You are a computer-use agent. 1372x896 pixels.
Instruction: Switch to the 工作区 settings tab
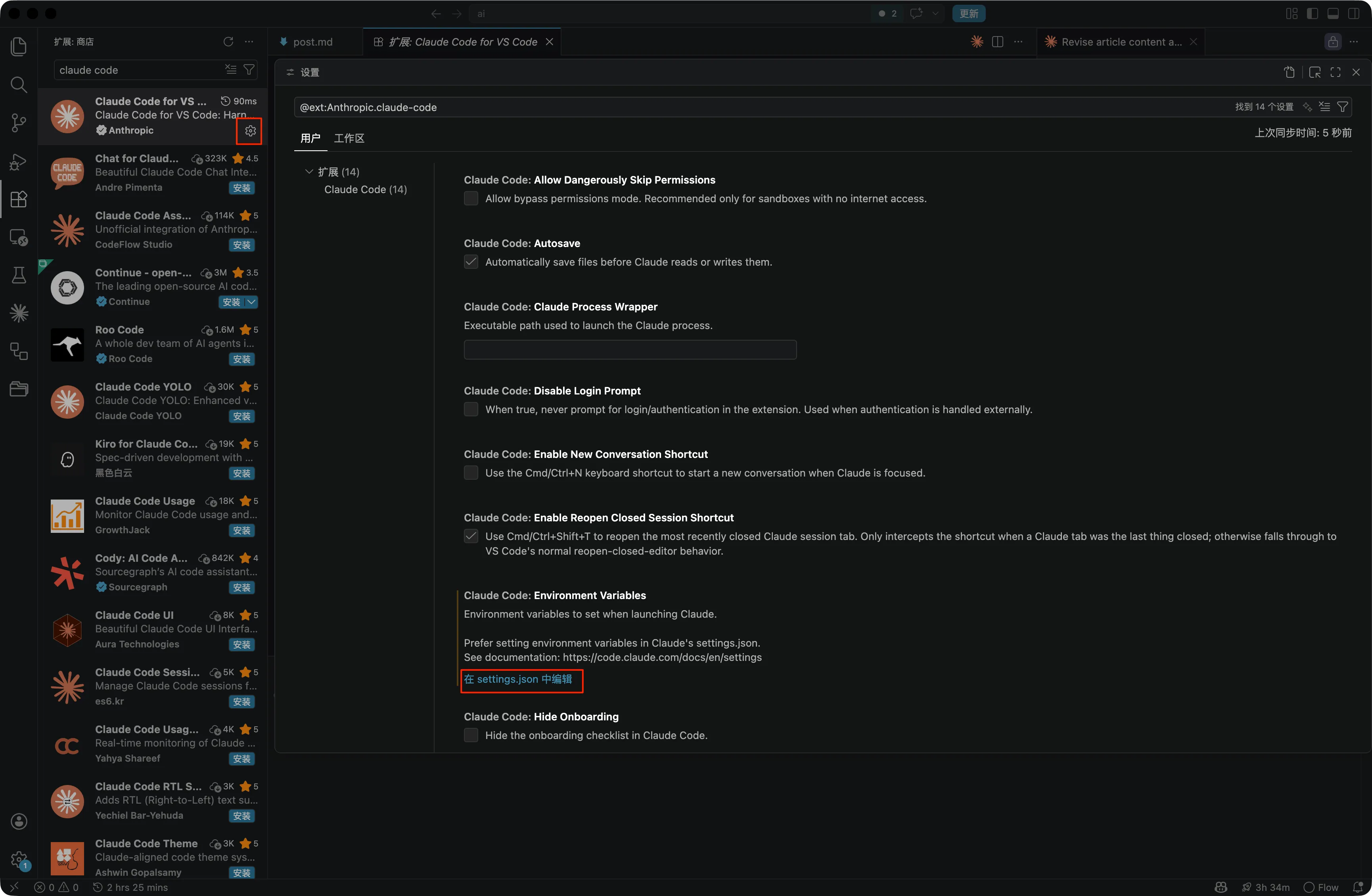[x=349, y=138]
